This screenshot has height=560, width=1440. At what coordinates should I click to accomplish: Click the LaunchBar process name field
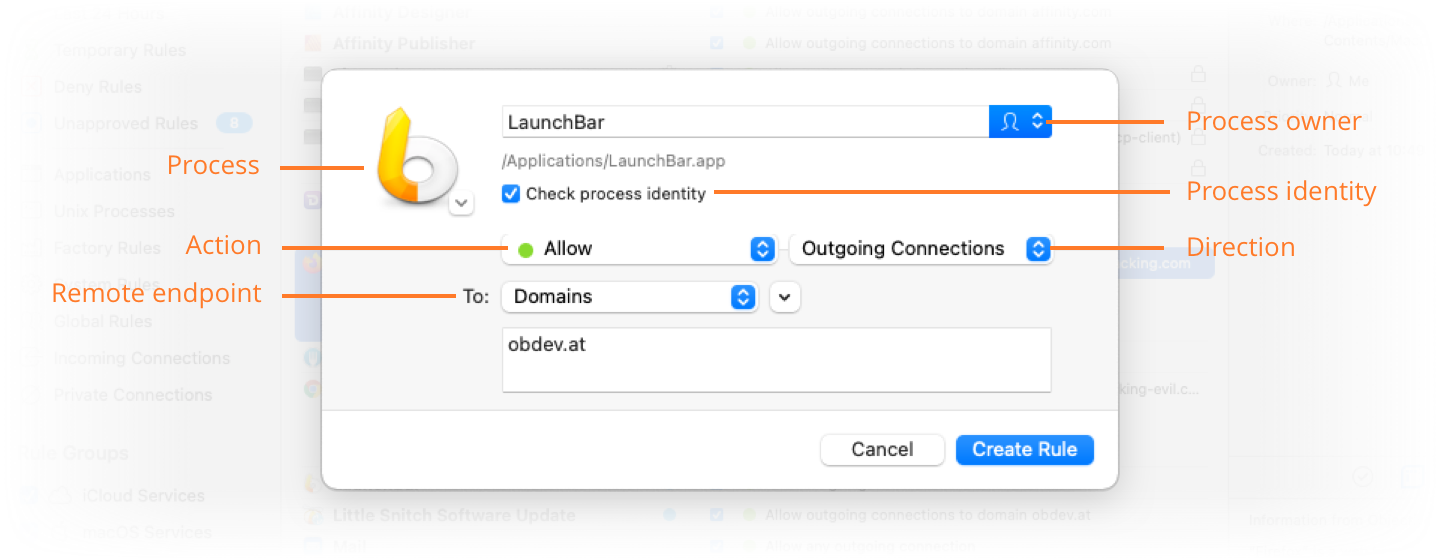745,122
